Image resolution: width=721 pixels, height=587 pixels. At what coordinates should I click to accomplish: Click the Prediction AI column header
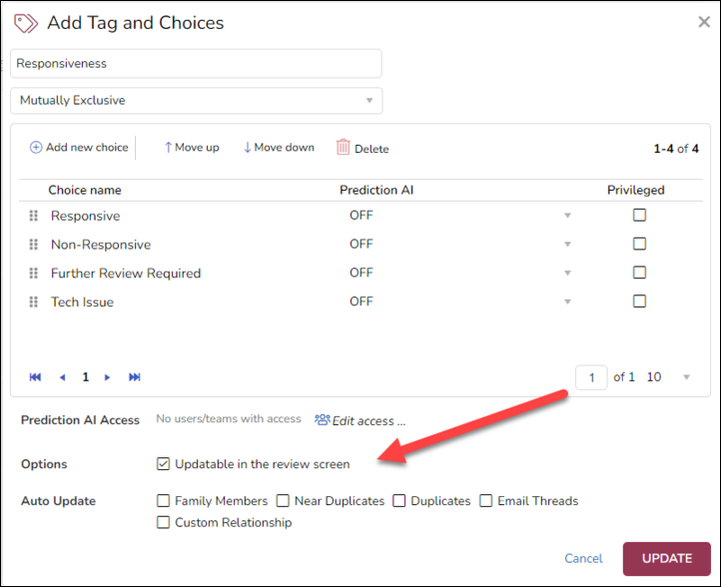pyautogui.click(x=376, y=190)
